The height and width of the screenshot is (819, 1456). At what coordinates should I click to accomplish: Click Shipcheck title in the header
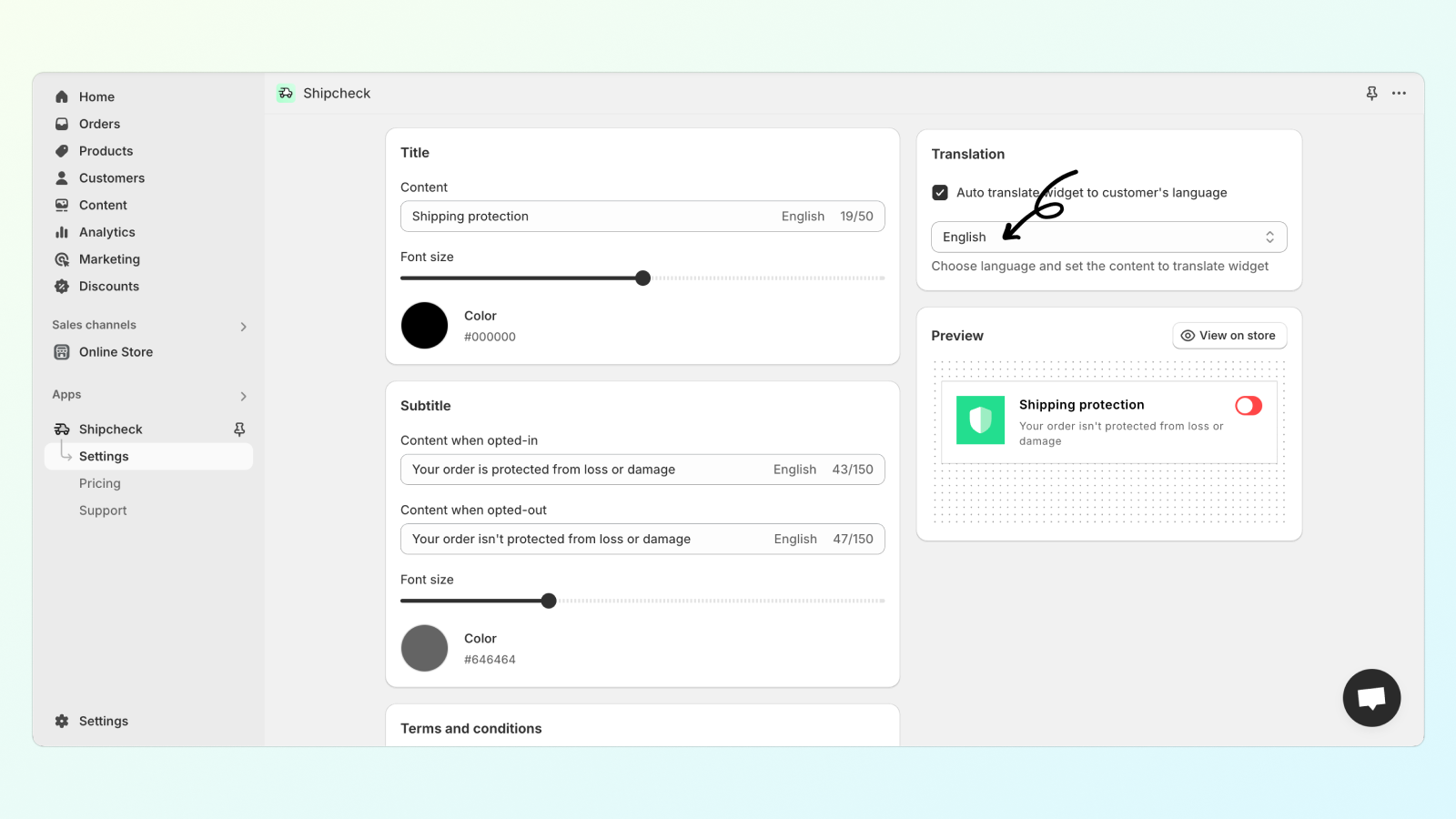click(x=337, y=93)
